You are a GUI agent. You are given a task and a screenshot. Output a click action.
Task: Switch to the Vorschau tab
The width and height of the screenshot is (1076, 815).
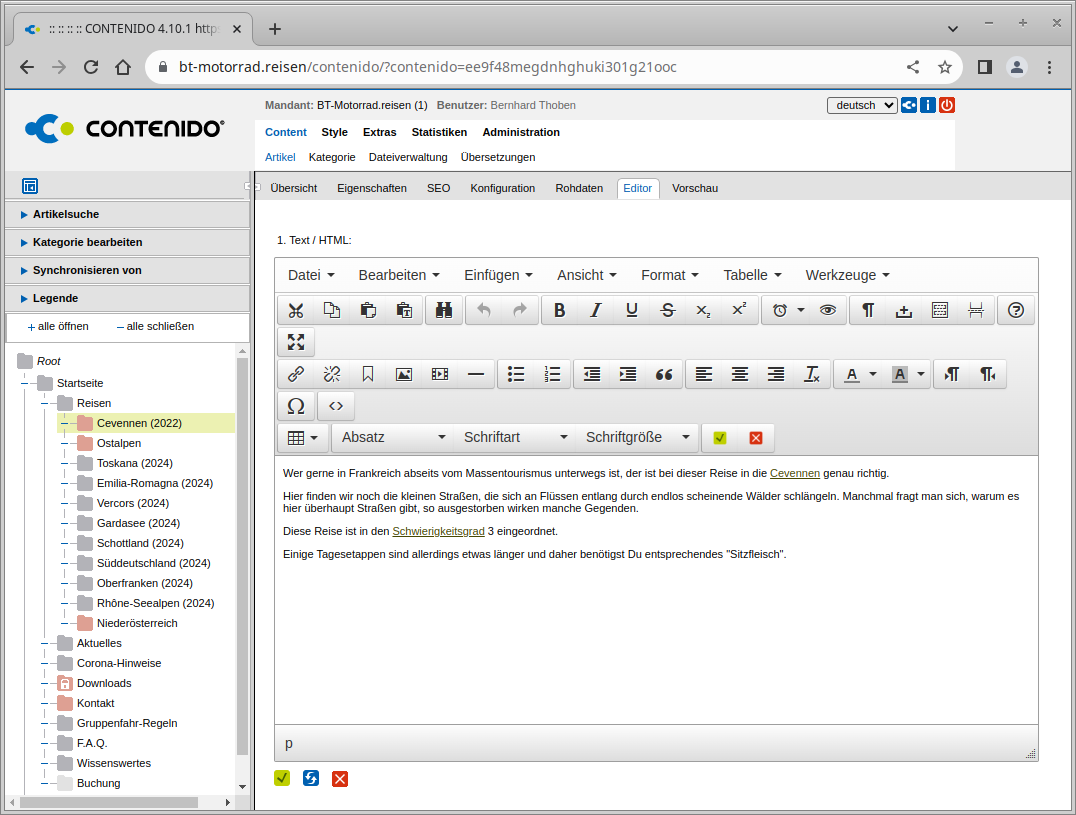pos(695,188)
